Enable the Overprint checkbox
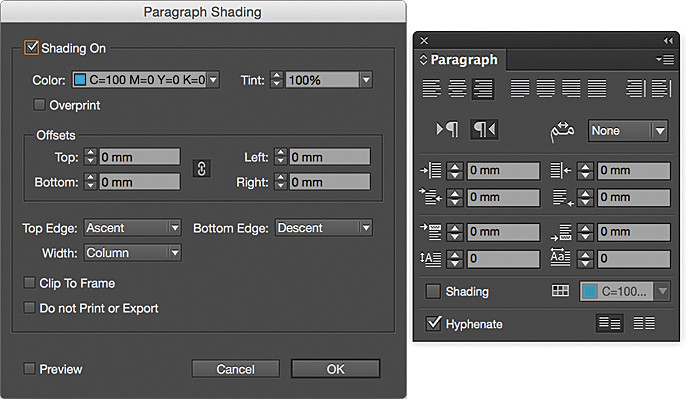Screen dimensions: 690x399 (x=39, y=105)
